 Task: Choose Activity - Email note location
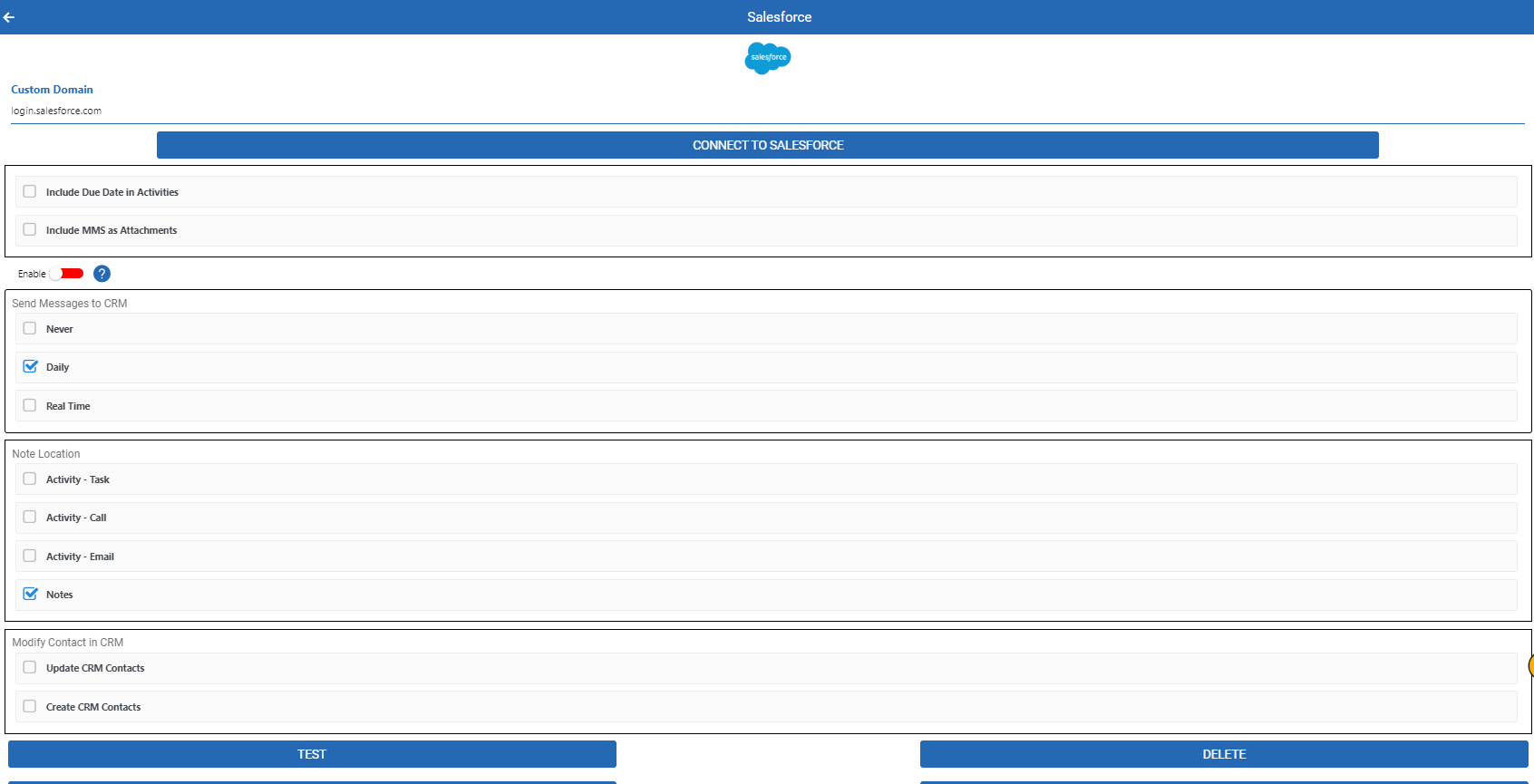coord(30,557)
